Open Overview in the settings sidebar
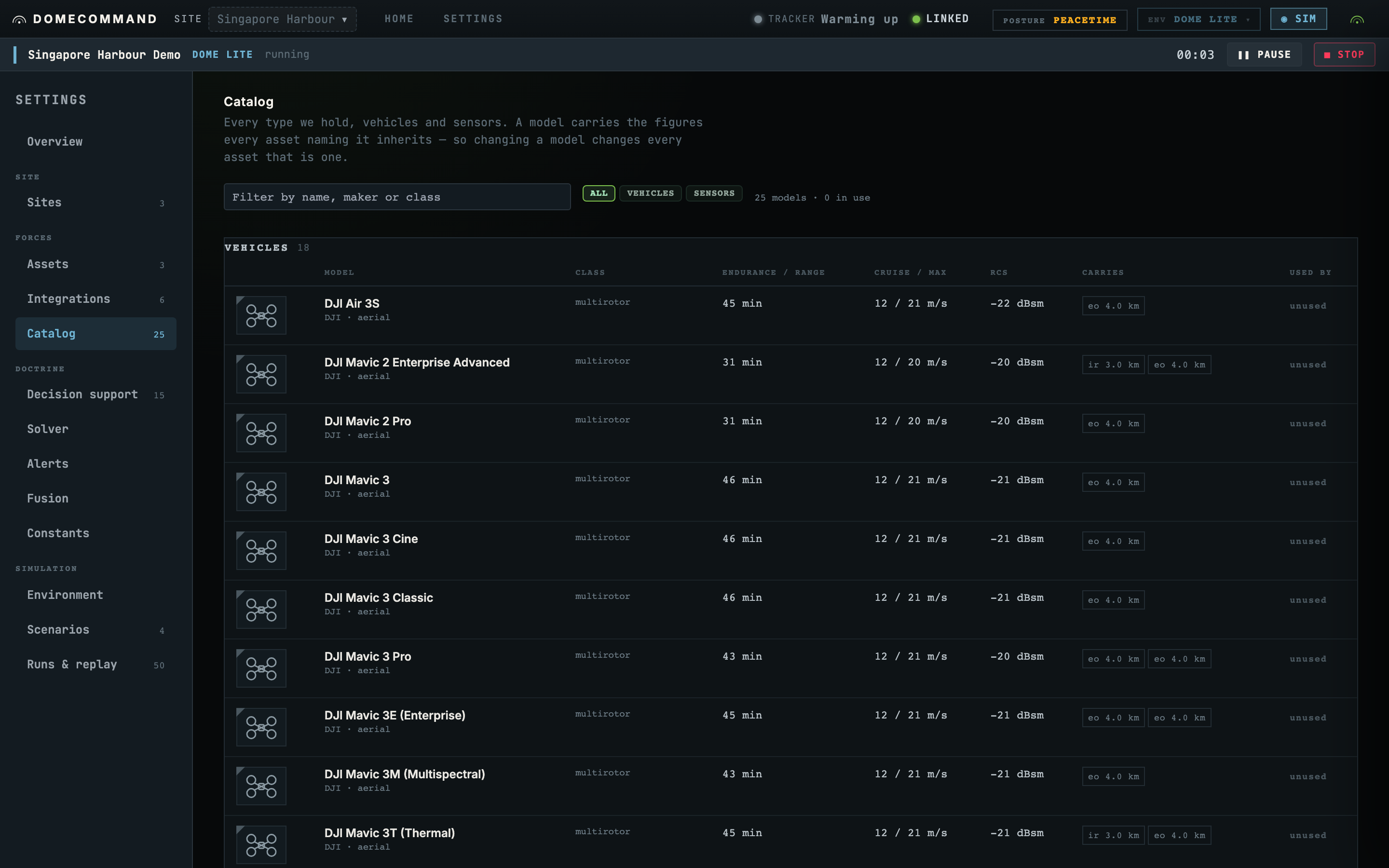1389x868 pixels. click(x=96, y=142)
